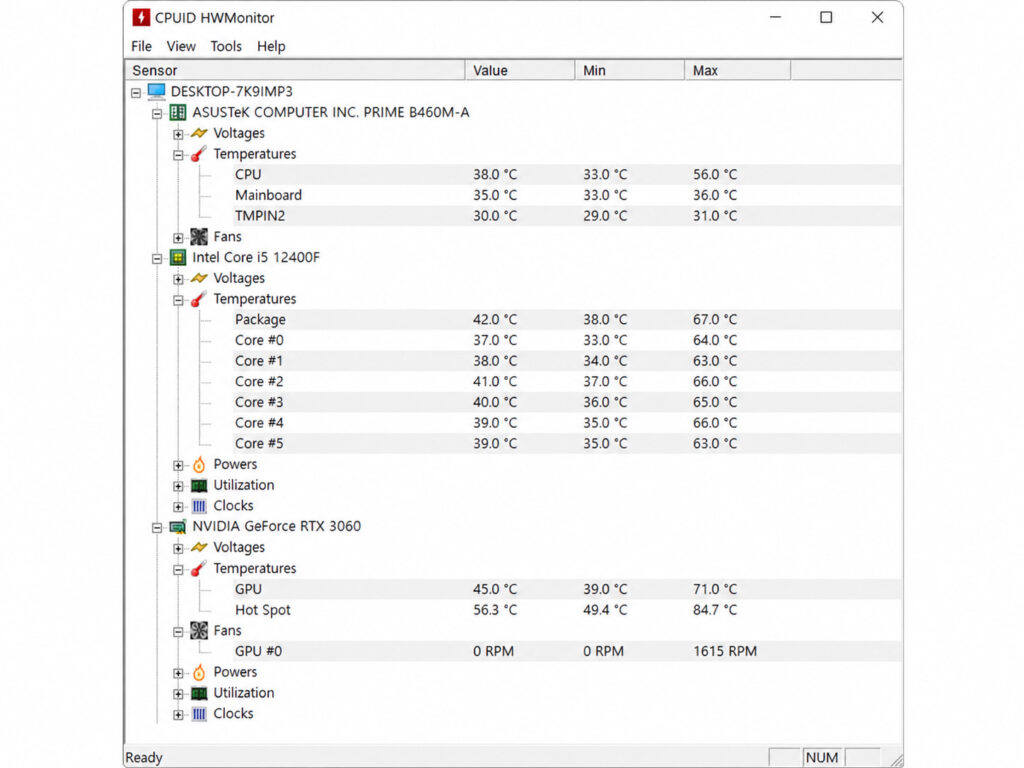Collapse the Intel Core i5 12400F node

tap(157, 259)
